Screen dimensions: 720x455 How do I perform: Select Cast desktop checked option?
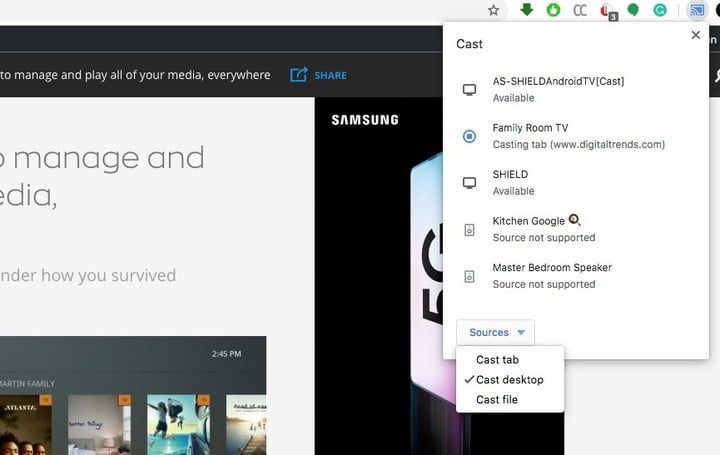tap(509, 380)
